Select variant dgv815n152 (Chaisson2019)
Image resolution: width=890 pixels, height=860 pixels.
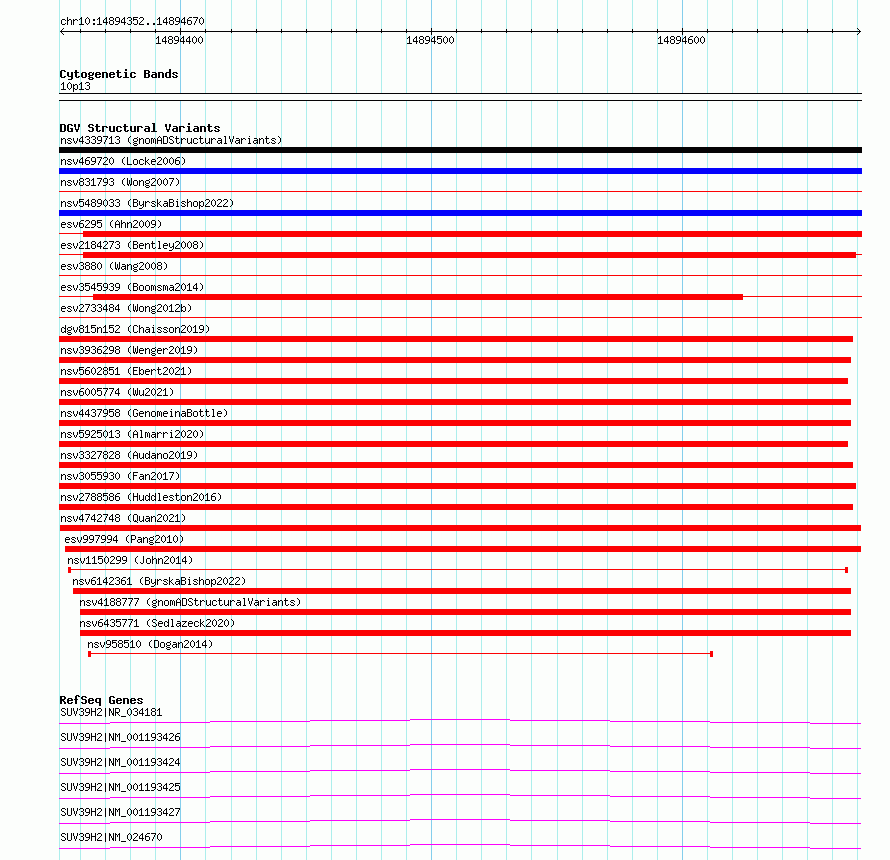click(135, 329)
